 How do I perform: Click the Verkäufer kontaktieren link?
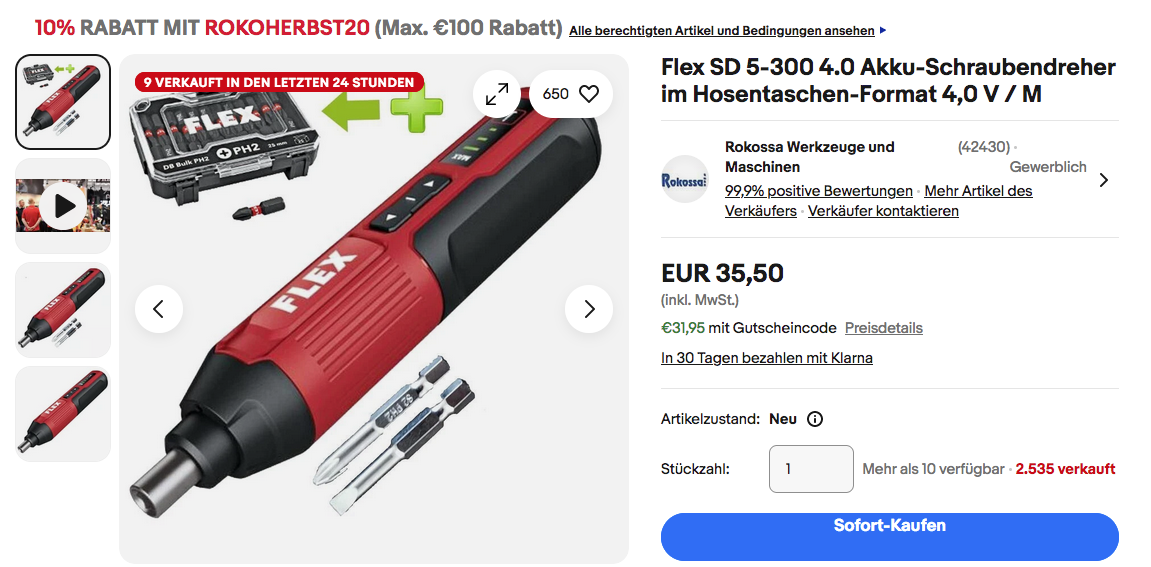[883, 211]
